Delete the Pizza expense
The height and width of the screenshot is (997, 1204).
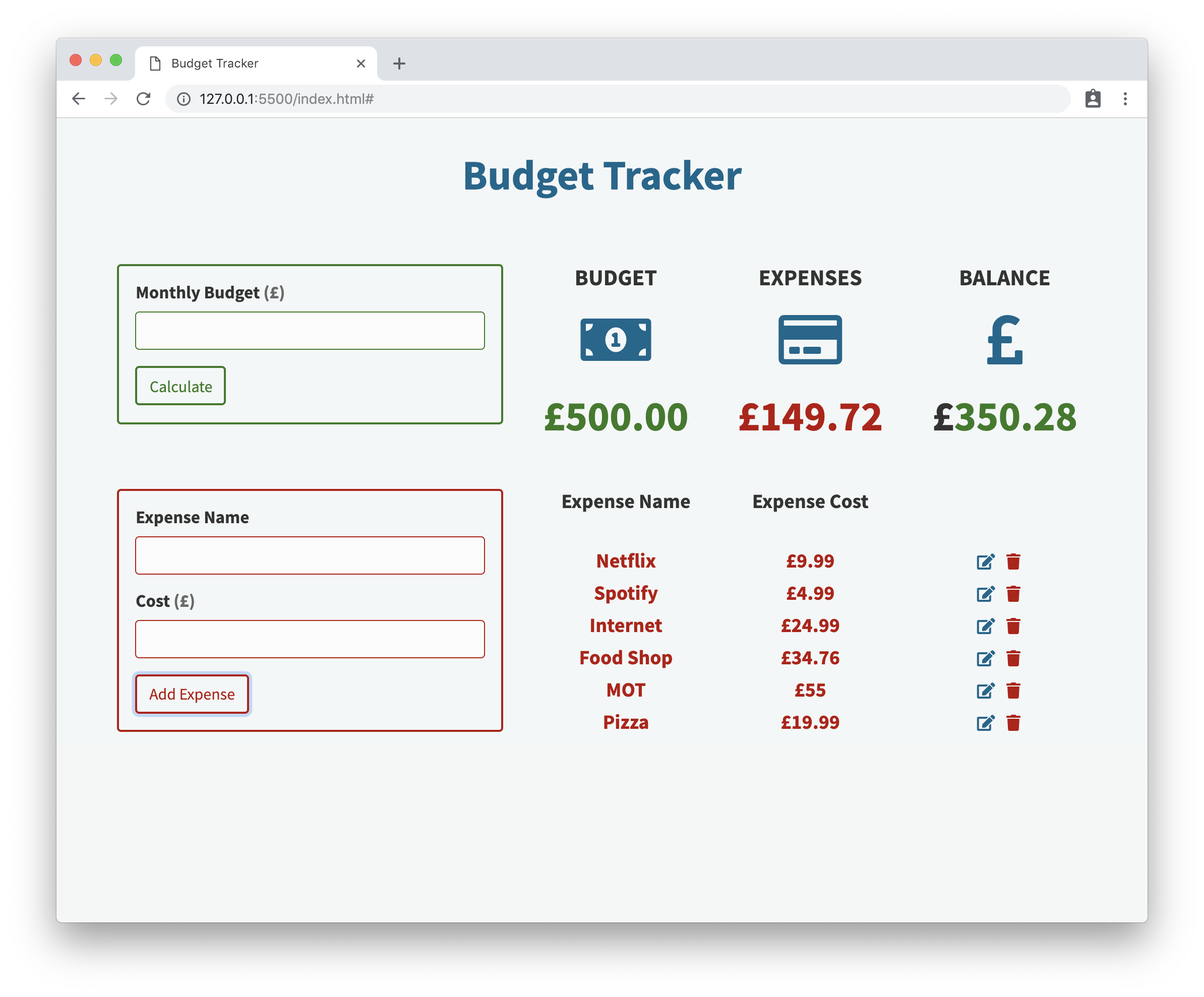click(x=1013, y=723)
